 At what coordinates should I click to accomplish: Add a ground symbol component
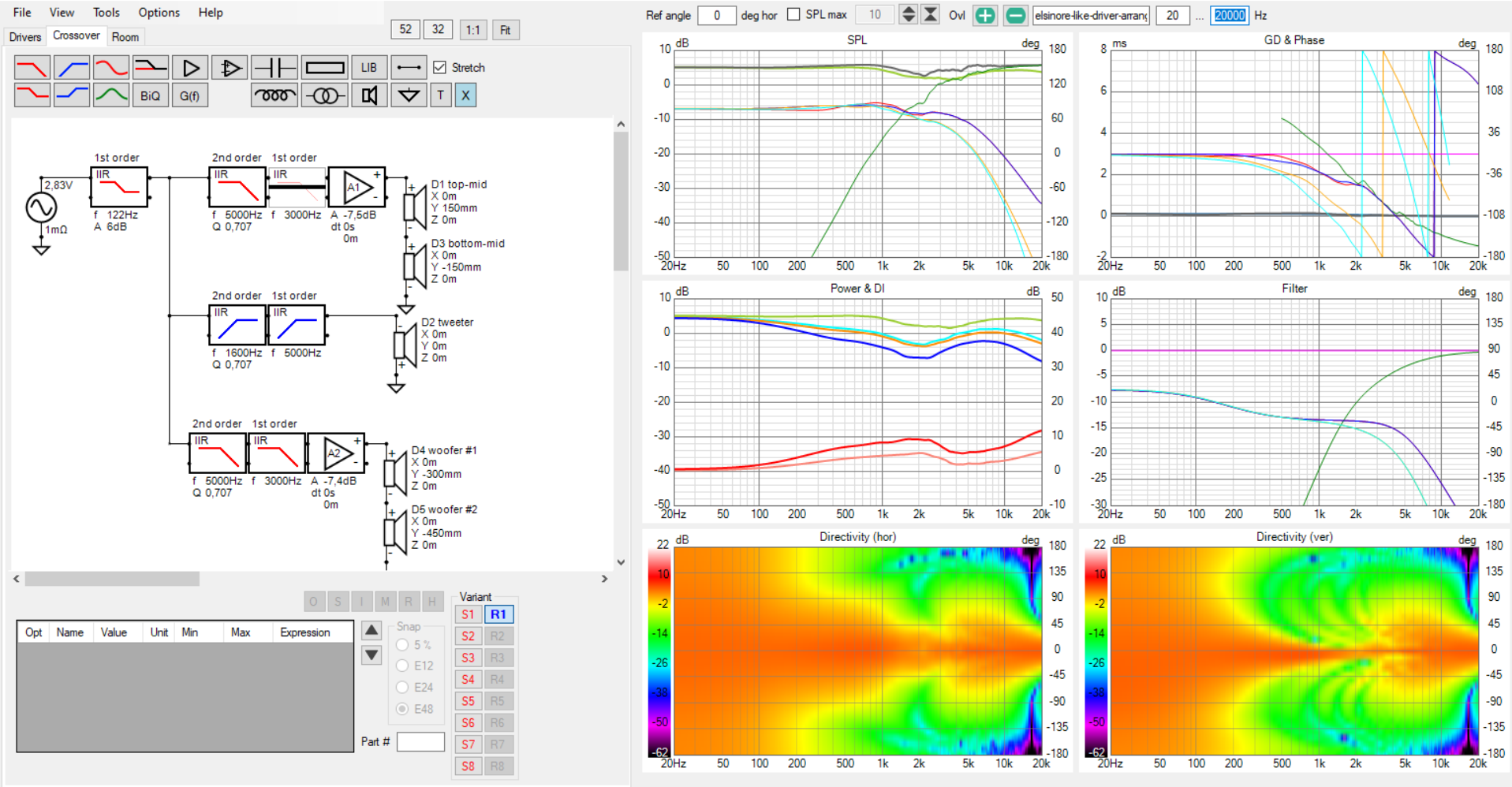tap(409, 95)
